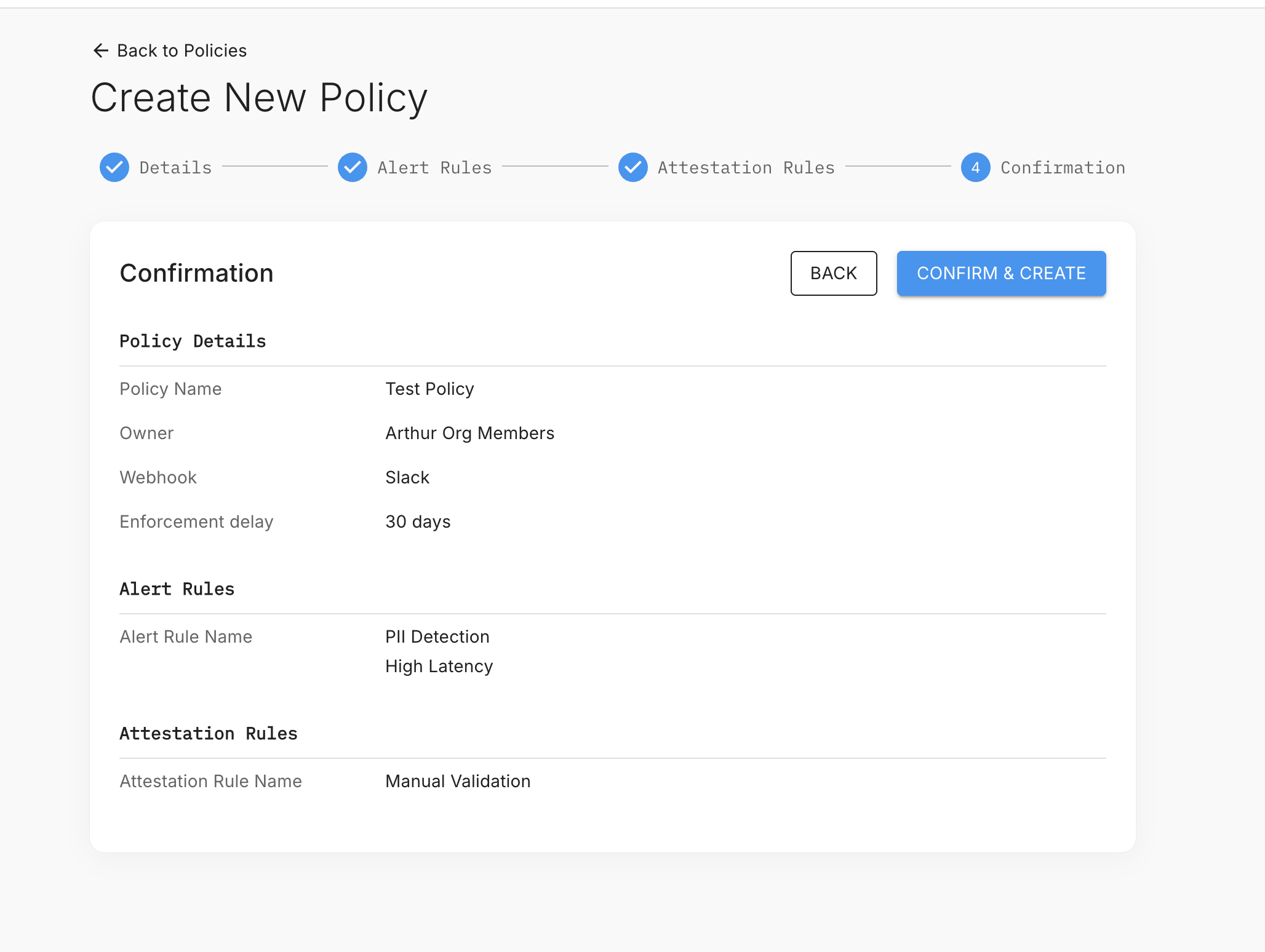Click the CONFIRM & CREATE button

tap(1001, 273)
